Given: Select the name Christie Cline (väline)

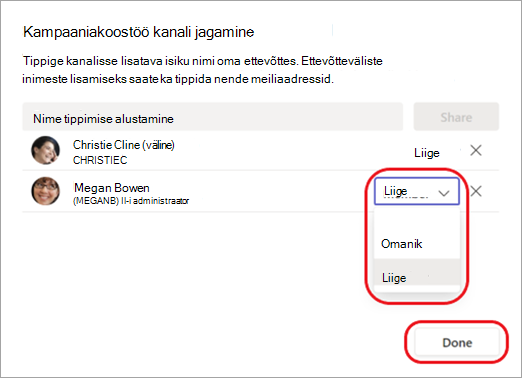Looking at the screenshot, I should 124,145.
